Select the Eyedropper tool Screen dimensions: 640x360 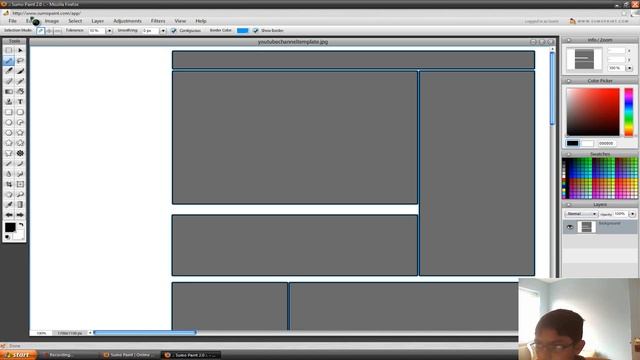click(9, 204)
